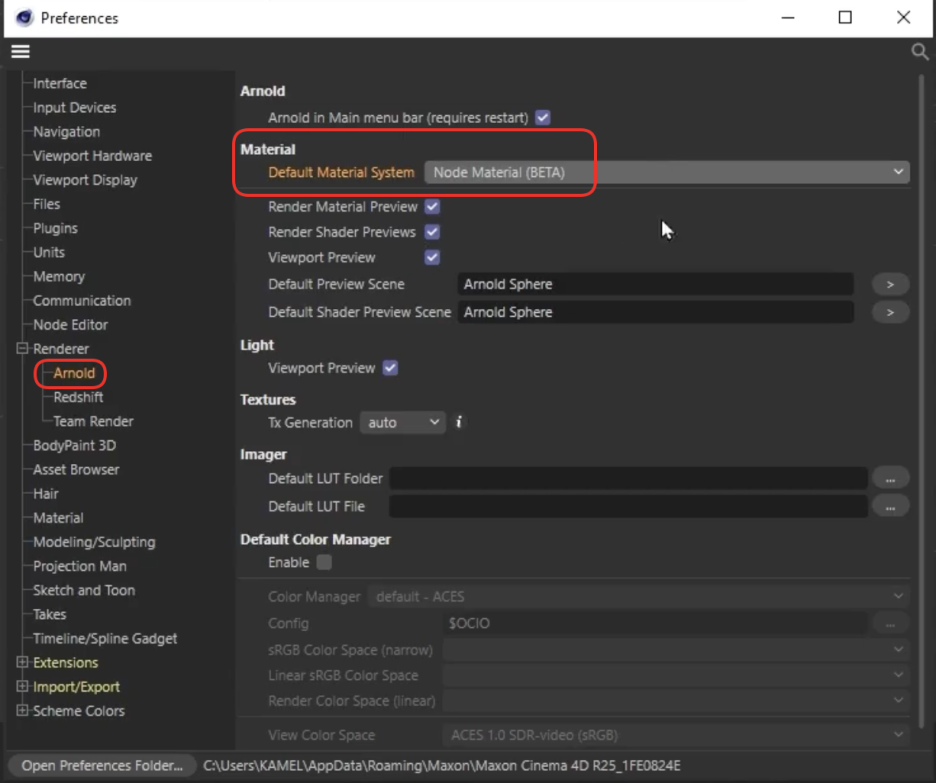Open Viewport Hardware settings
The height and width of the screenshot is (783, 936).
point(93,156)
